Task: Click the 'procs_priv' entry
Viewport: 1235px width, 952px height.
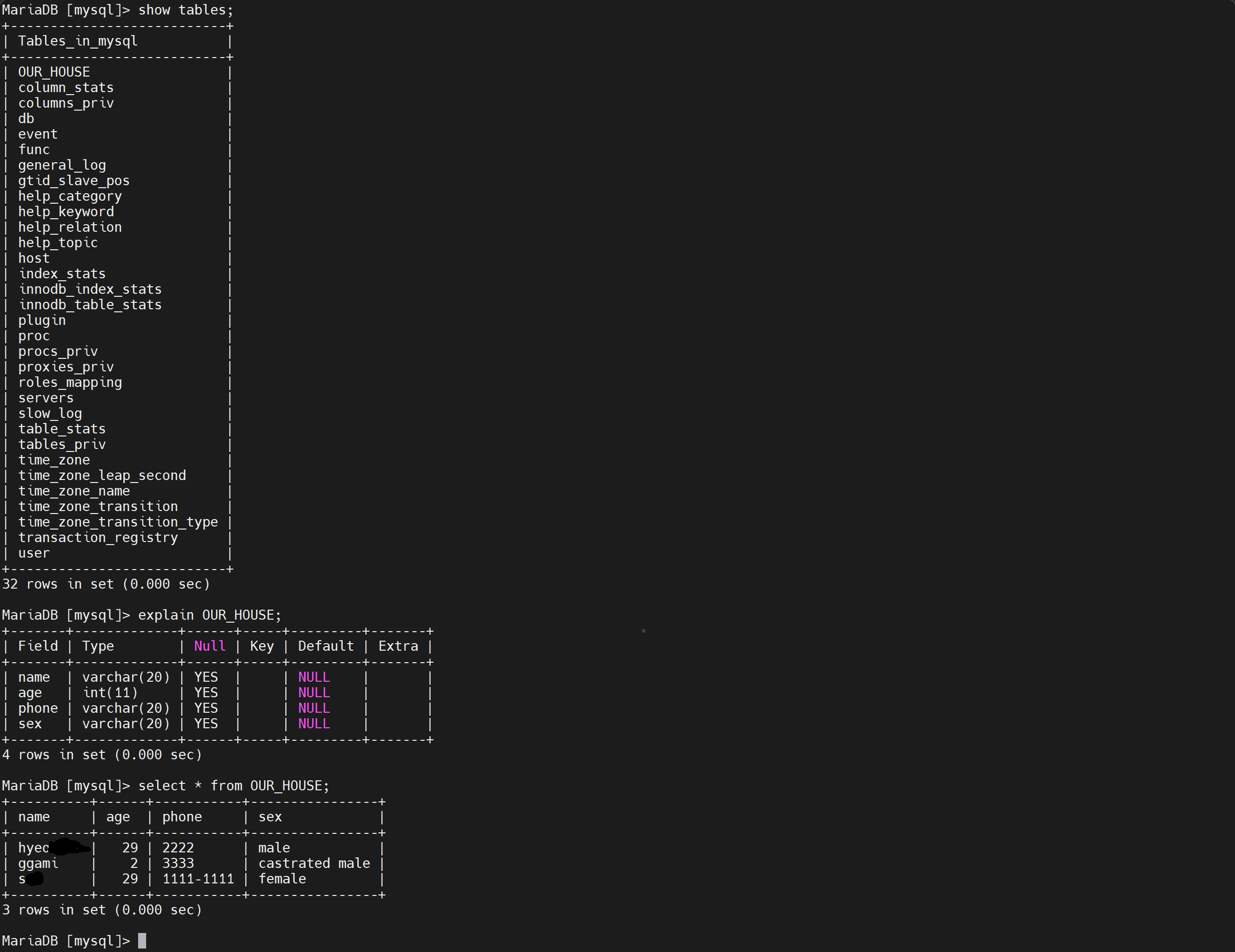Action: point(58,352)
